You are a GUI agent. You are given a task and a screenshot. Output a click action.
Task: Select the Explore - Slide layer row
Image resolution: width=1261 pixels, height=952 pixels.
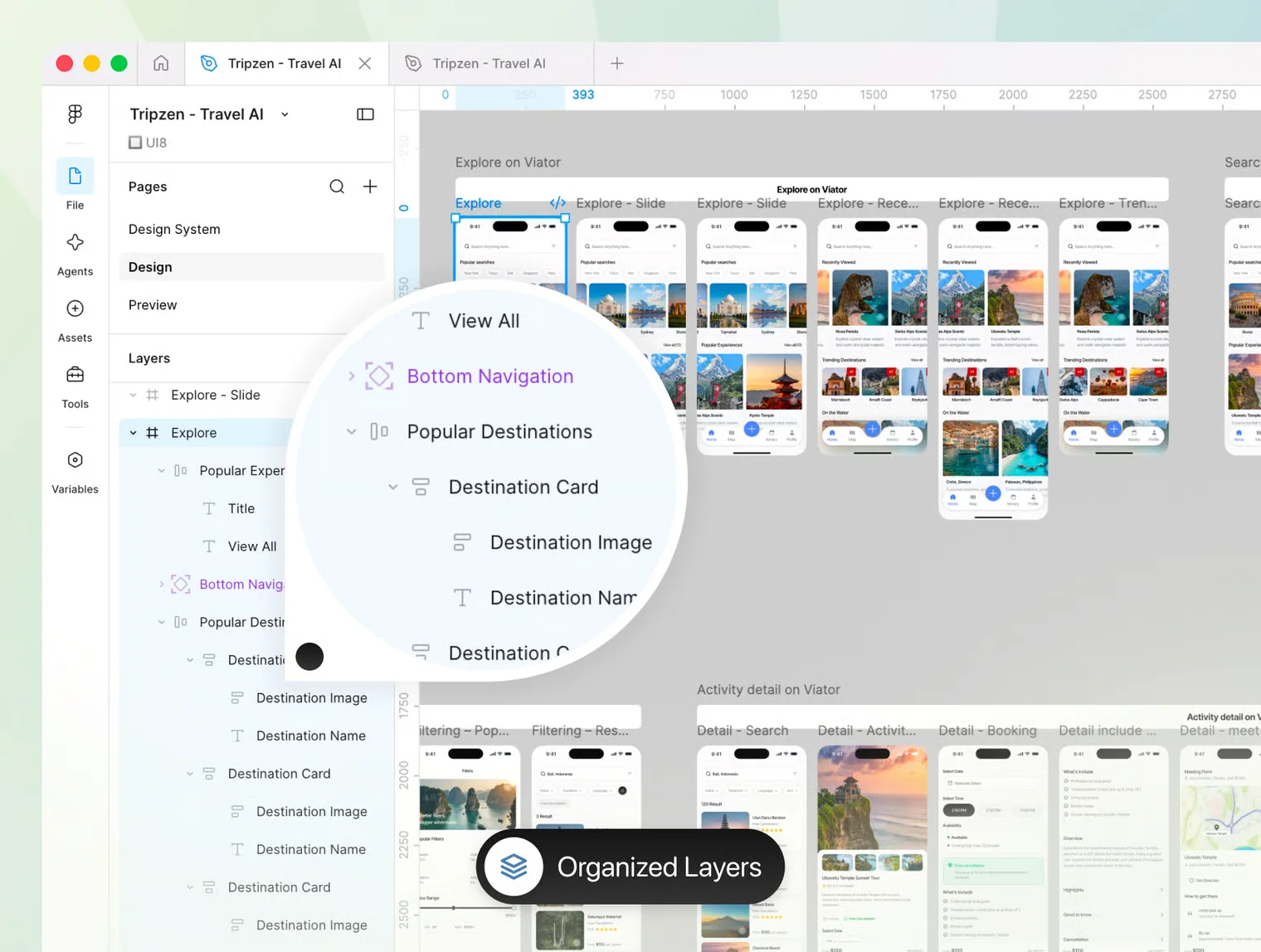click(x=216, y=395)
